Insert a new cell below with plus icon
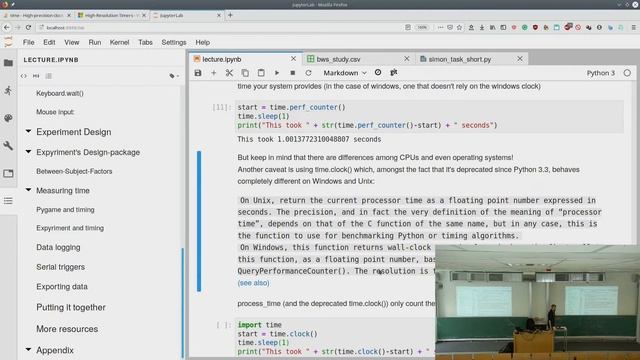Screen dimensions: 640x360 click(213, 73)
